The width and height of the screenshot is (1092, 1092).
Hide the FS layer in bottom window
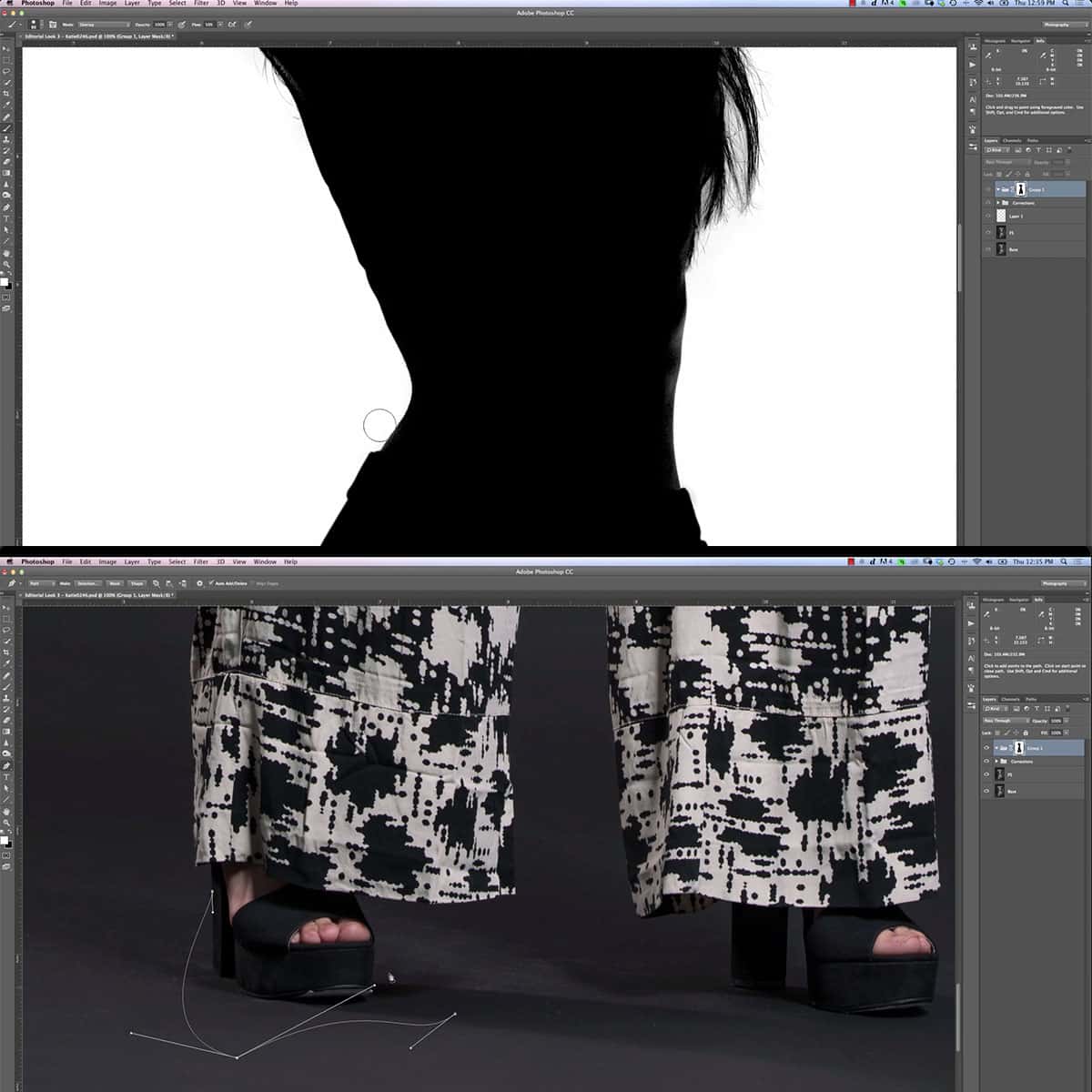(x=986, y=774)
